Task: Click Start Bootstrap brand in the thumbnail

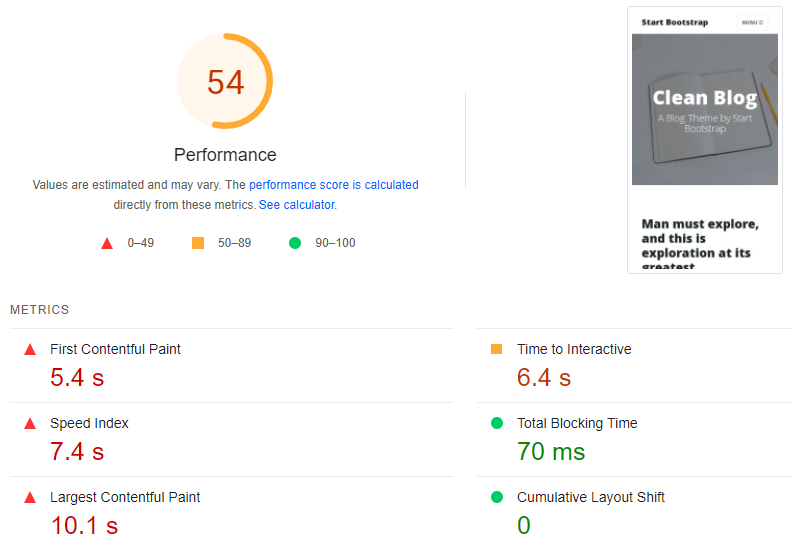Action: (675, 22)
